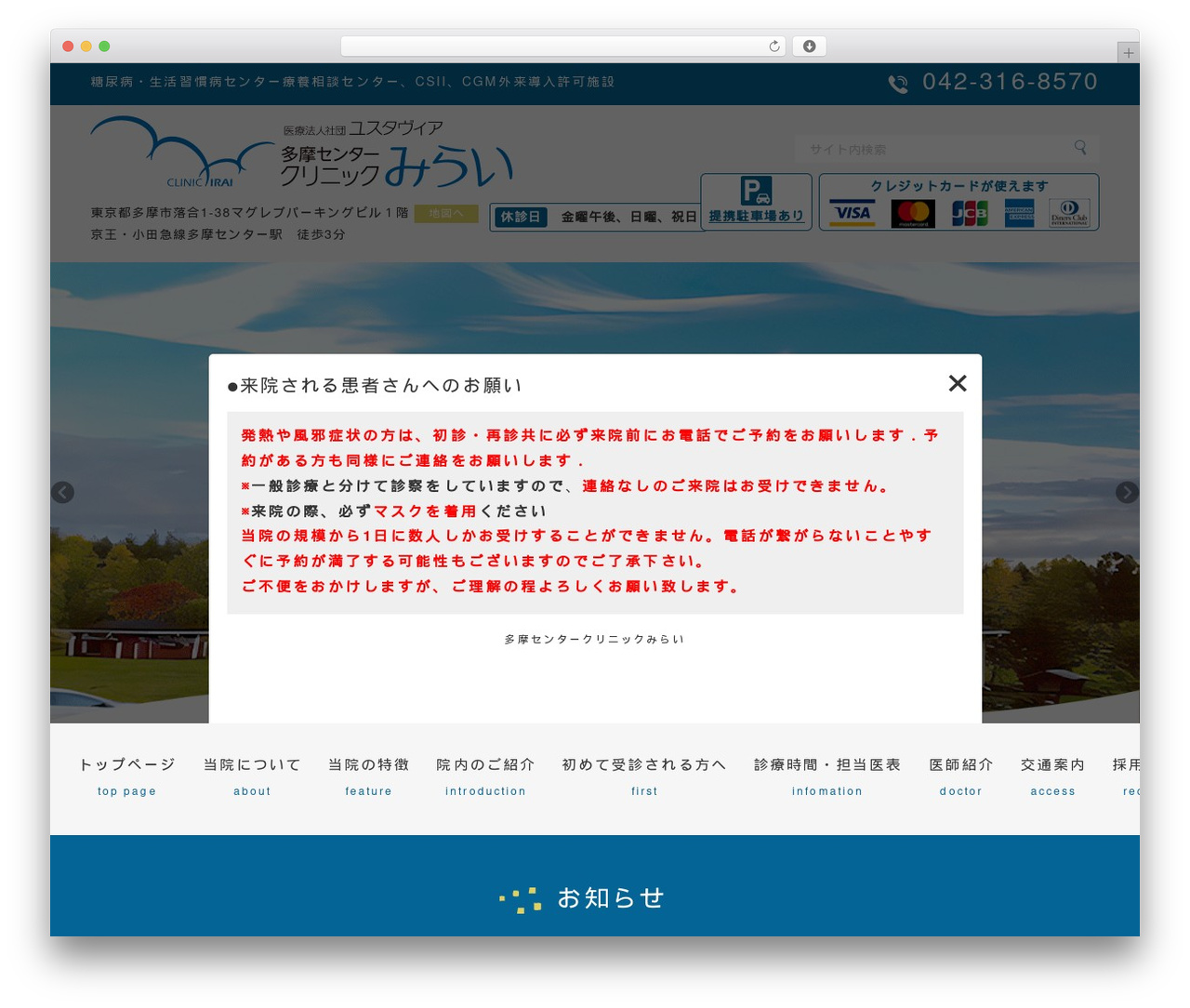The image size is (1190, 1008).
Task: Open 初めて受診される方へ menu
Action: click(644, 776)
